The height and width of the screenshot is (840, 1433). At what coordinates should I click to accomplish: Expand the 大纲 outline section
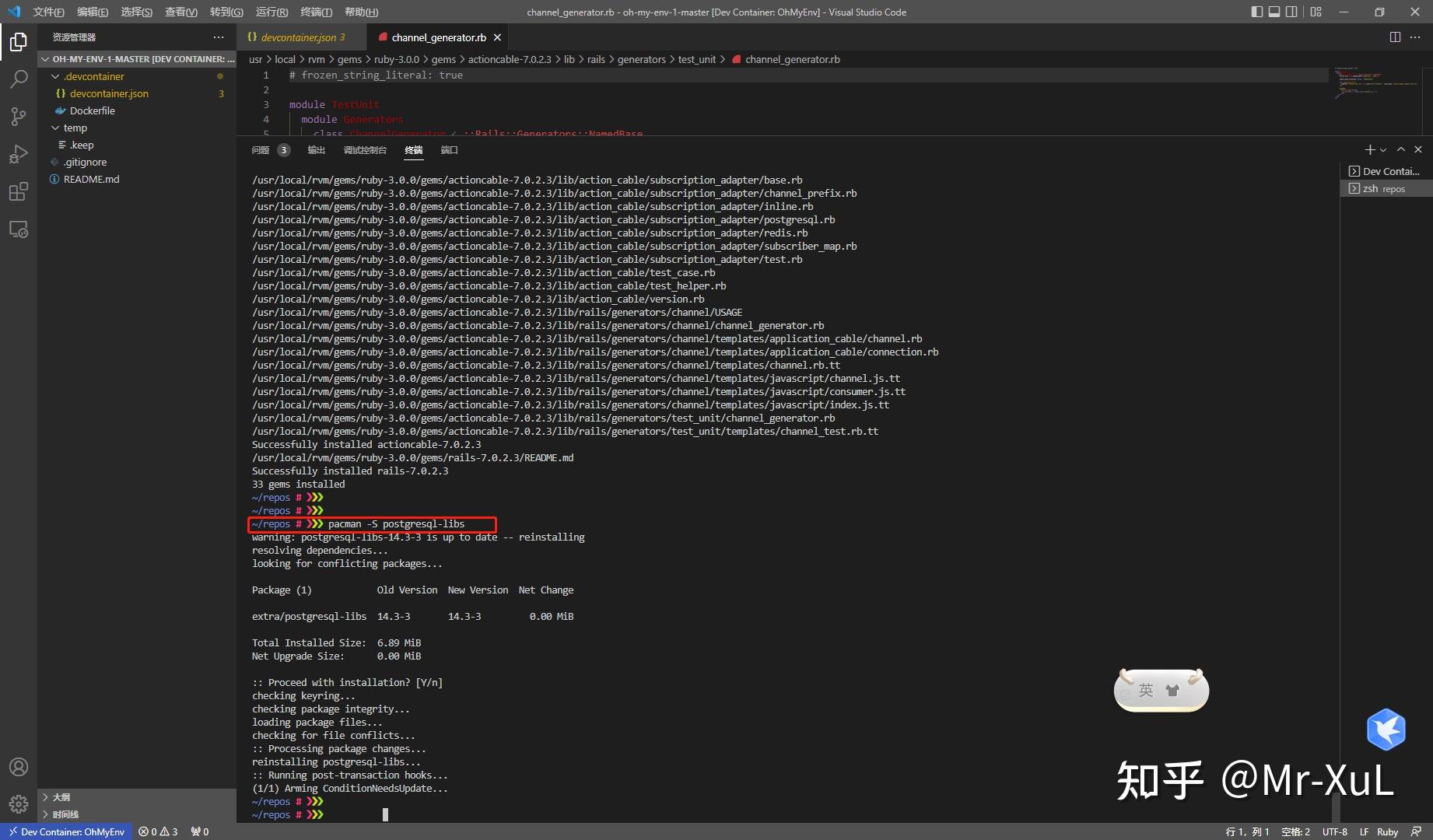138,797
